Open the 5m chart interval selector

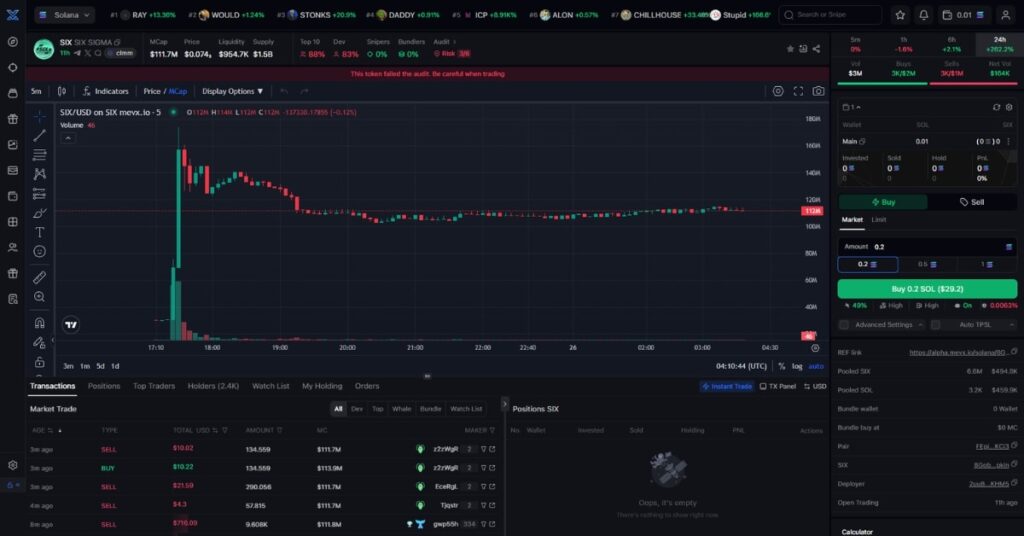pos(36,91)
